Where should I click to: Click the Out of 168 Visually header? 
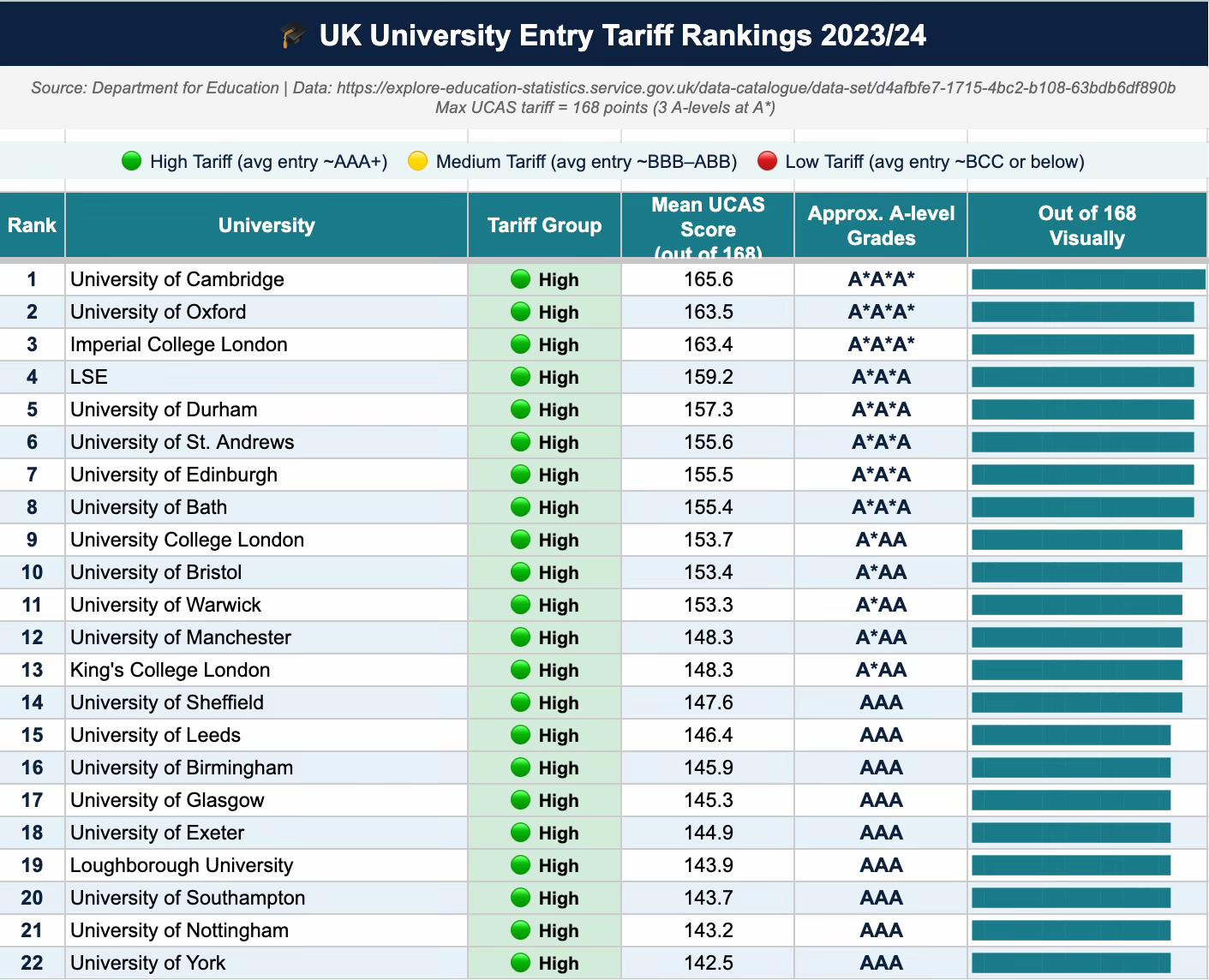(1087, 225)
